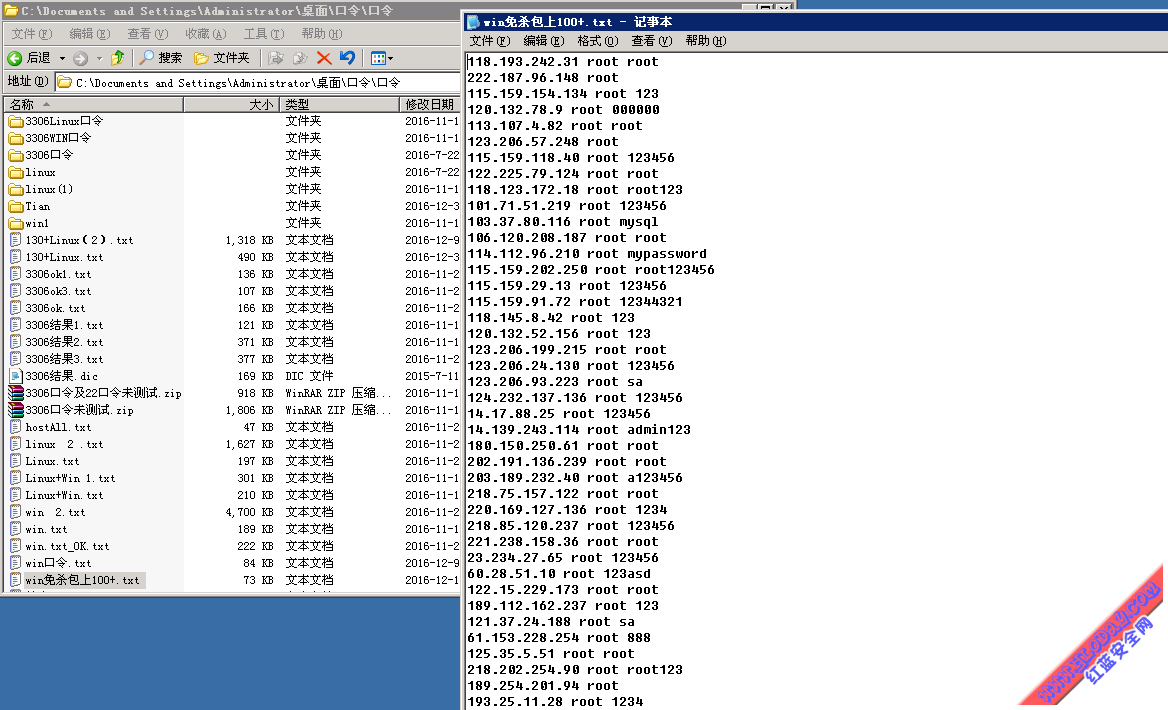Toggle the Folders (文件夹) pane
The image size is (1168, 710).
(x=221, y=58)
